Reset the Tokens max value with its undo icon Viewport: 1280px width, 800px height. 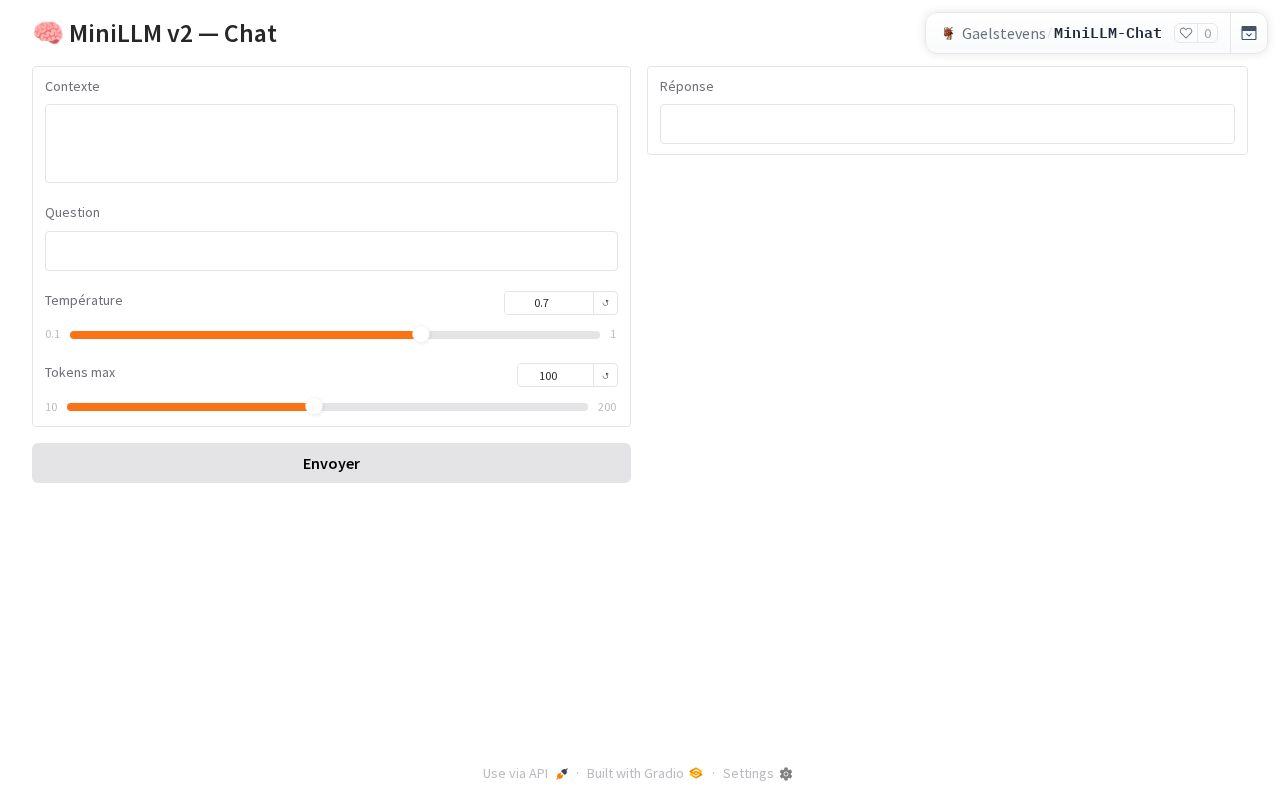(x=605, y=375)
